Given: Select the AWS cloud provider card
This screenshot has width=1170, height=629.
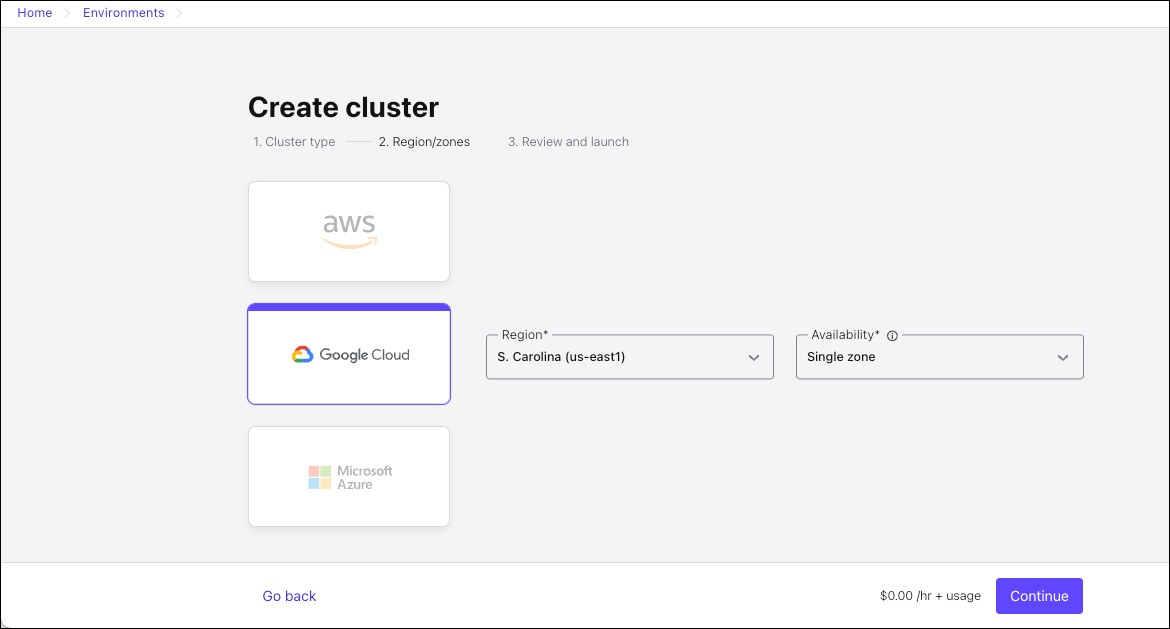Looking at the screenshot, I should click(x=349, y=231).
